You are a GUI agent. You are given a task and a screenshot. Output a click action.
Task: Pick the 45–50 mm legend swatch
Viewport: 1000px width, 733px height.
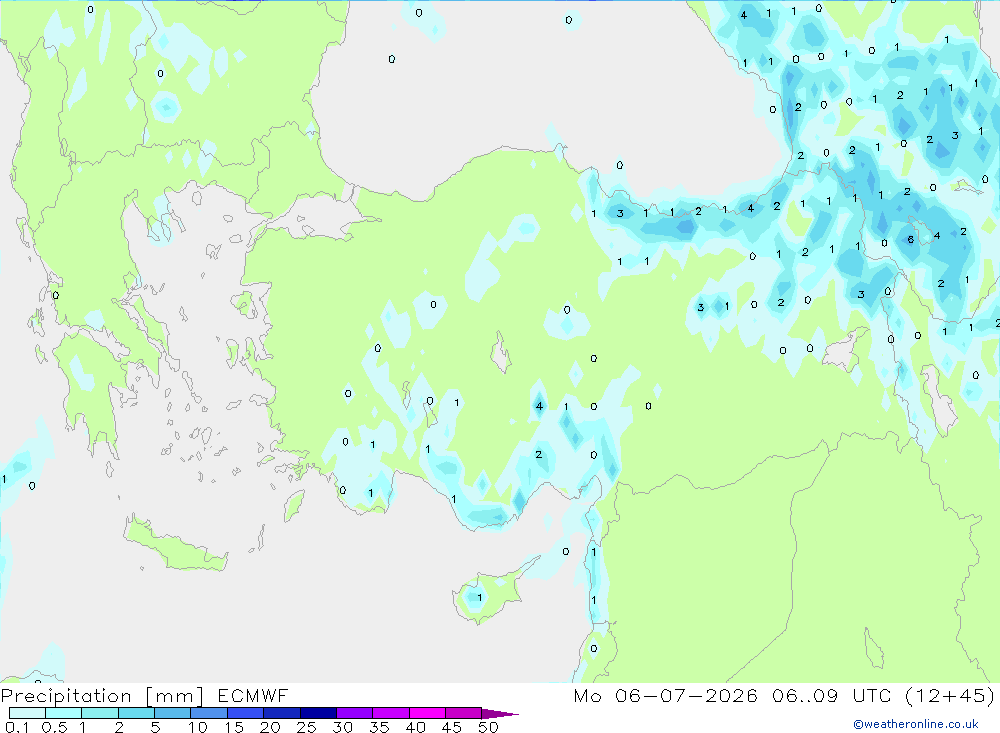tap(464, 713)
